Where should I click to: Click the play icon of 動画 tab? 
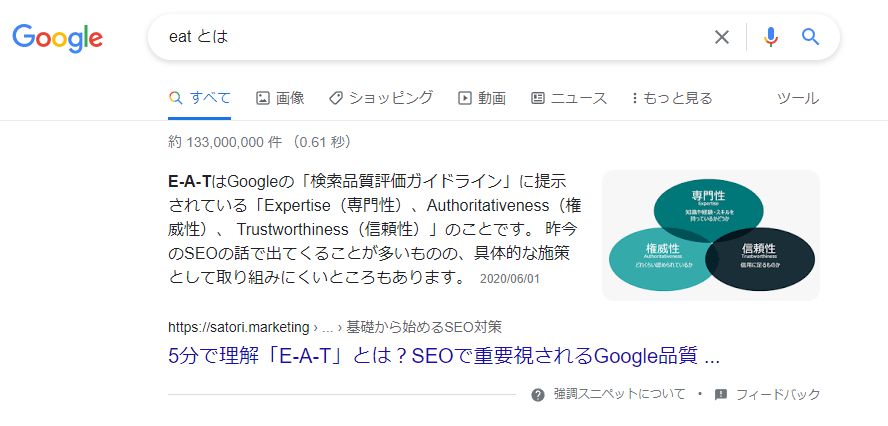point(464,98)
